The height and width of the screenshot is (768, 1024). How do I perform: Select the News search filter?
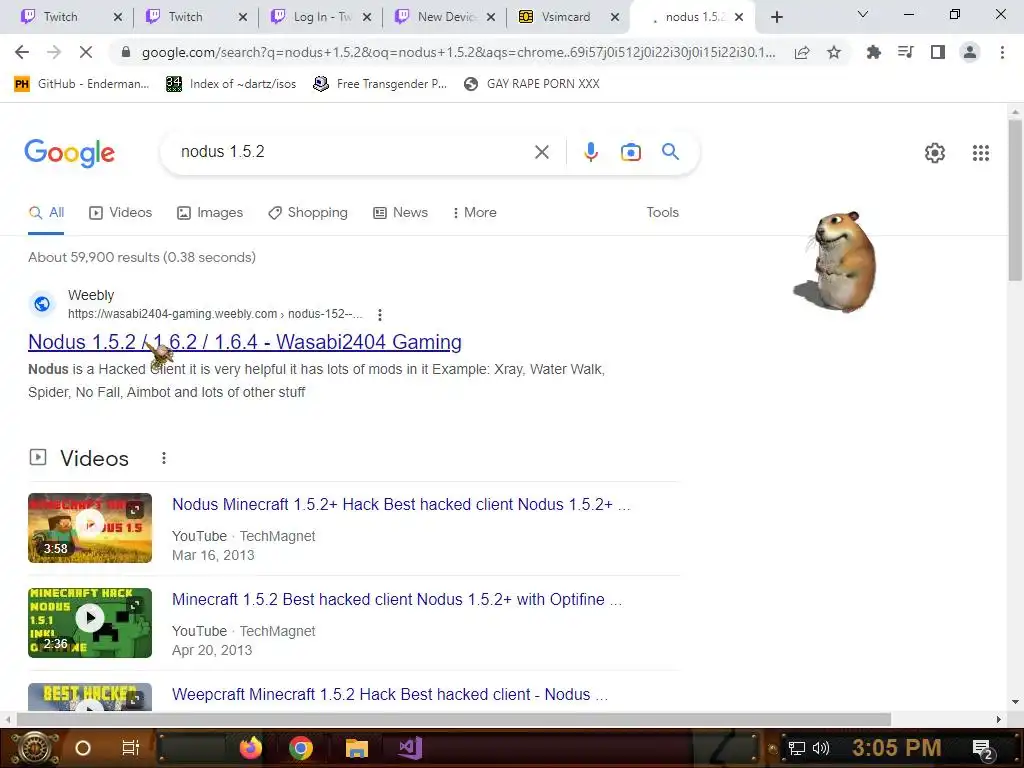click(x=400, y=213)
